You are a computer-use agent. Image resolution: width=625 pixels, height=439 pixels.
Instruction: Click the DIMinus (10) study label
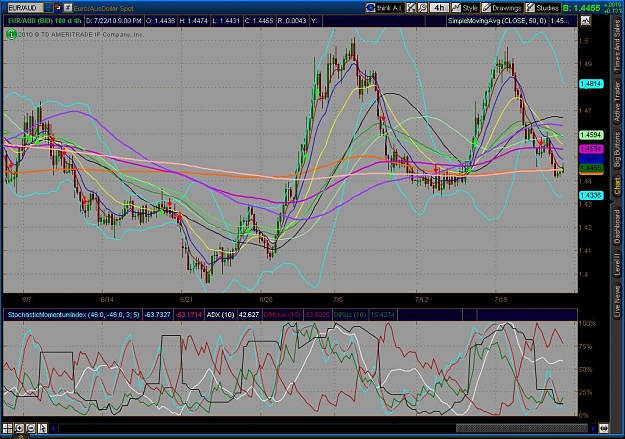click(282, 315)
